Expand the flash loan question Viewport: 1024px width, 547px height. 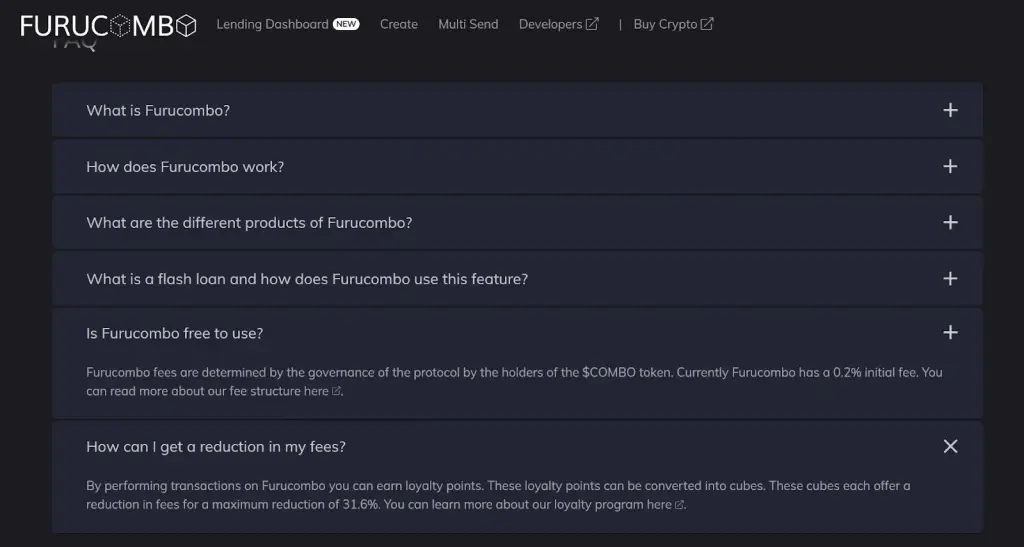[x=517, y=279]
